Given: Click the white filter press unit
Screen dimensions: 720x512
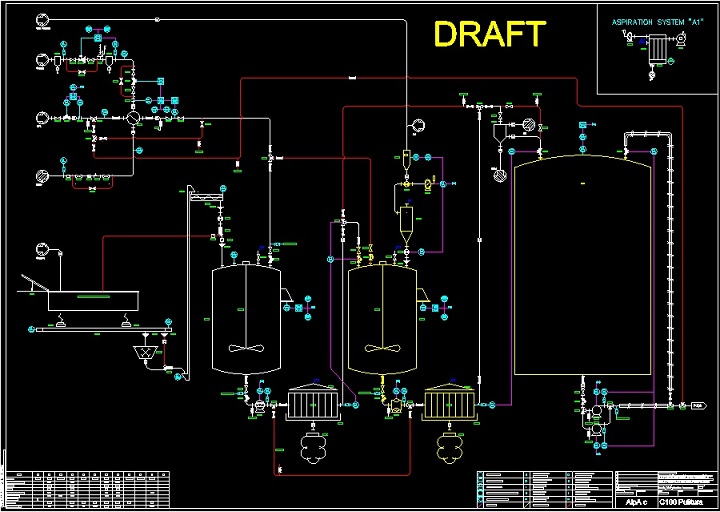Looking at the screenshot, I should pyautogui.click(x=315, y=403).
